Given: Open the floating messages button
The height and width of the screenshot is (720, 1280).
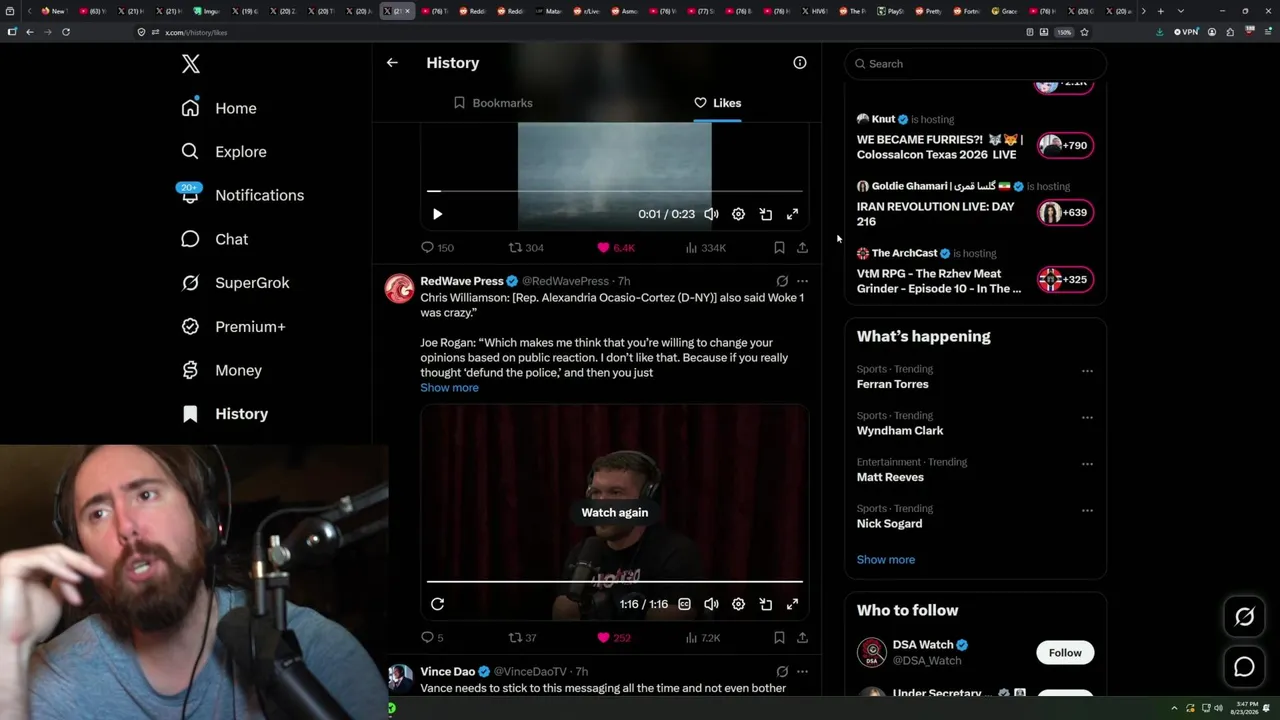Looking at the screenshot, I should pos(1244,666).
